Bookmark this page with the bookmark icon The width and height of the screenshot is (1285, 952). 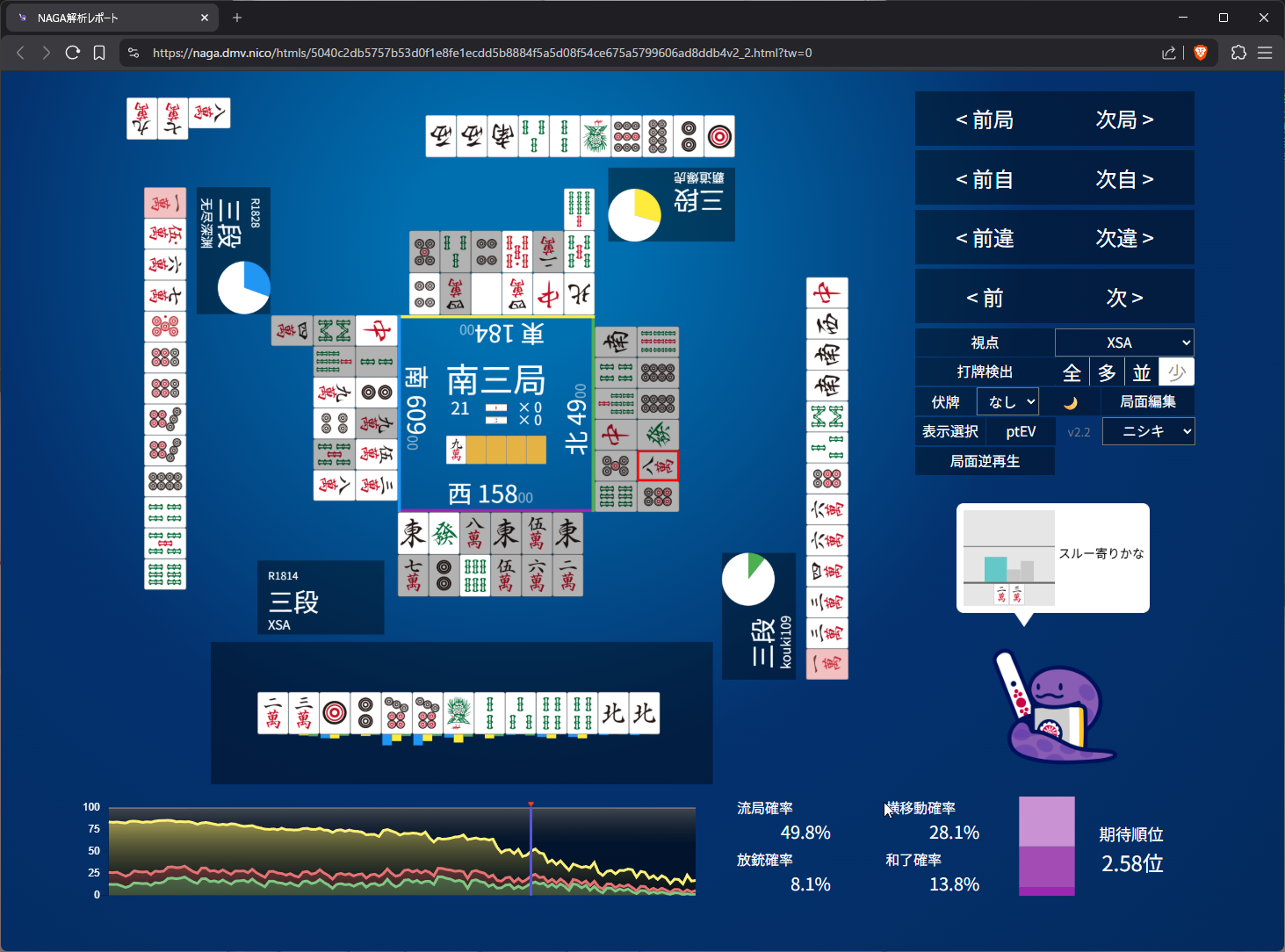99,53
